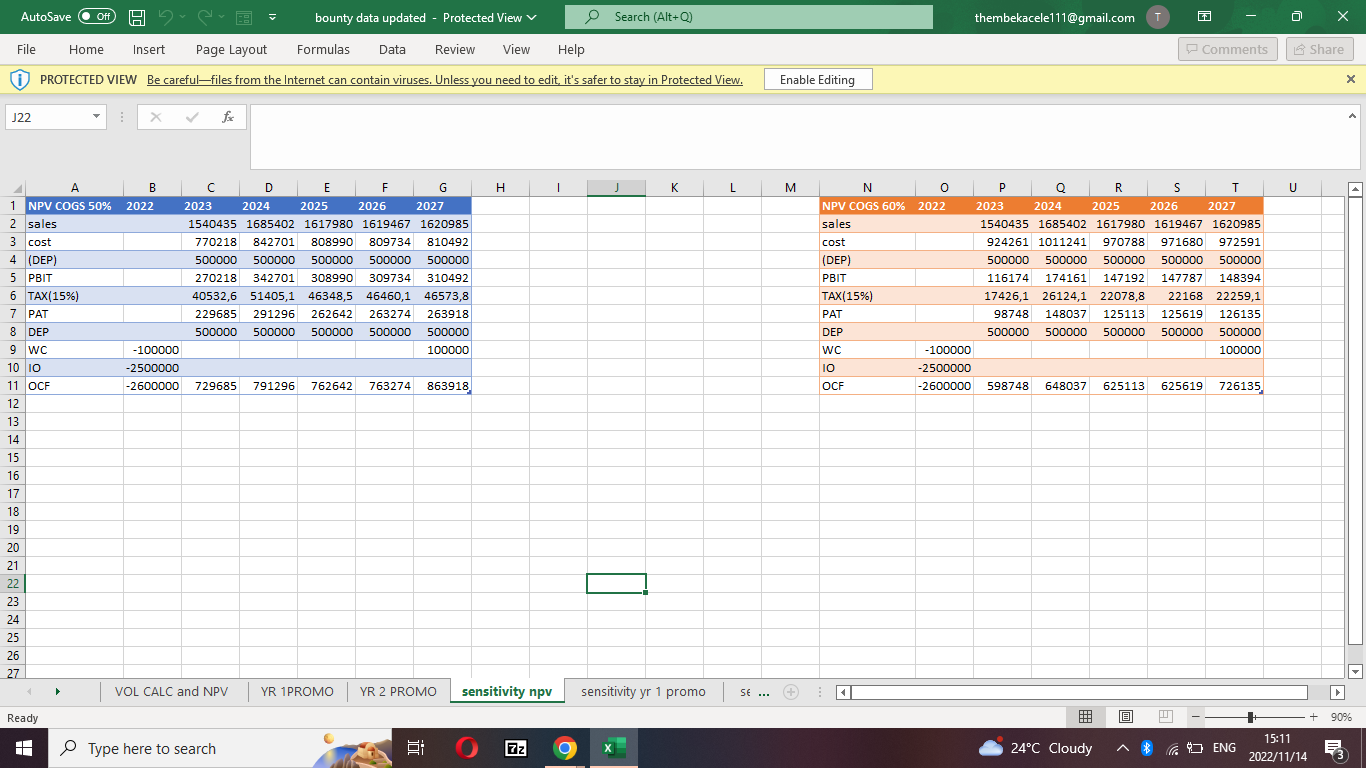Click the horizontal scrollbar left arrow
This screenshot has height=768, width=1366.
point(843,692)
